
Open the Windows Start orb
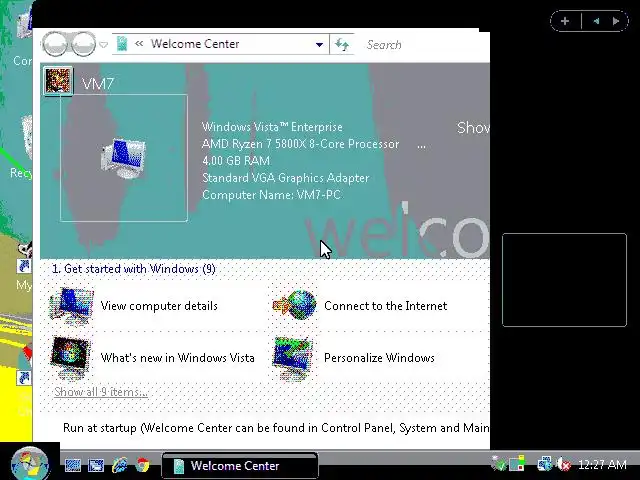(x=30, y=464)
